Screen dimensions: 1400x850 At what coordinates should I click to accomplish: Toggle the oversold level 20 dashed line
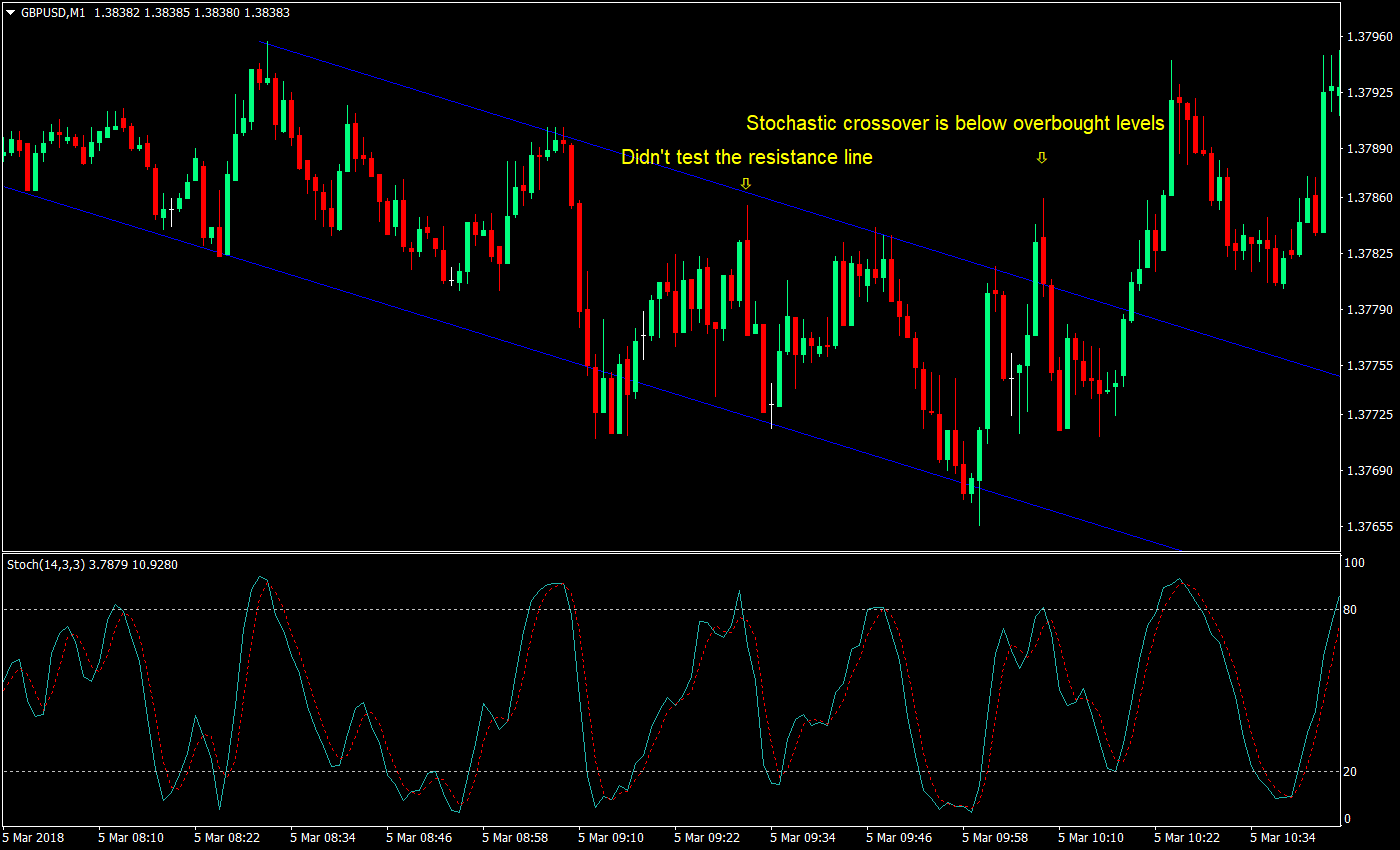click(600, 773)
